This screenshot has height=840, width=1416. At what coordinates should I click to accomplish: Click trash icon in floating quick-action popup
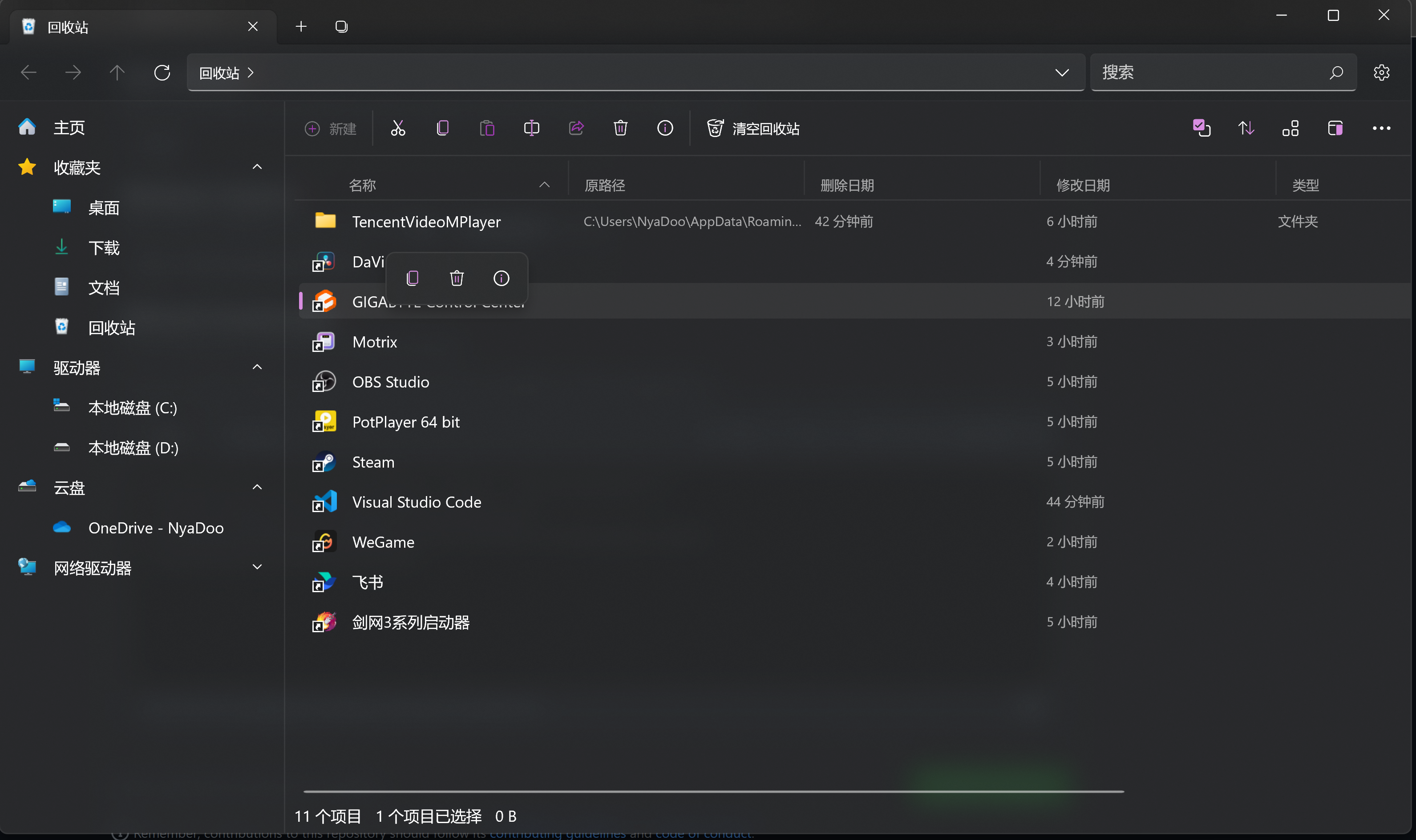(456, 279)
